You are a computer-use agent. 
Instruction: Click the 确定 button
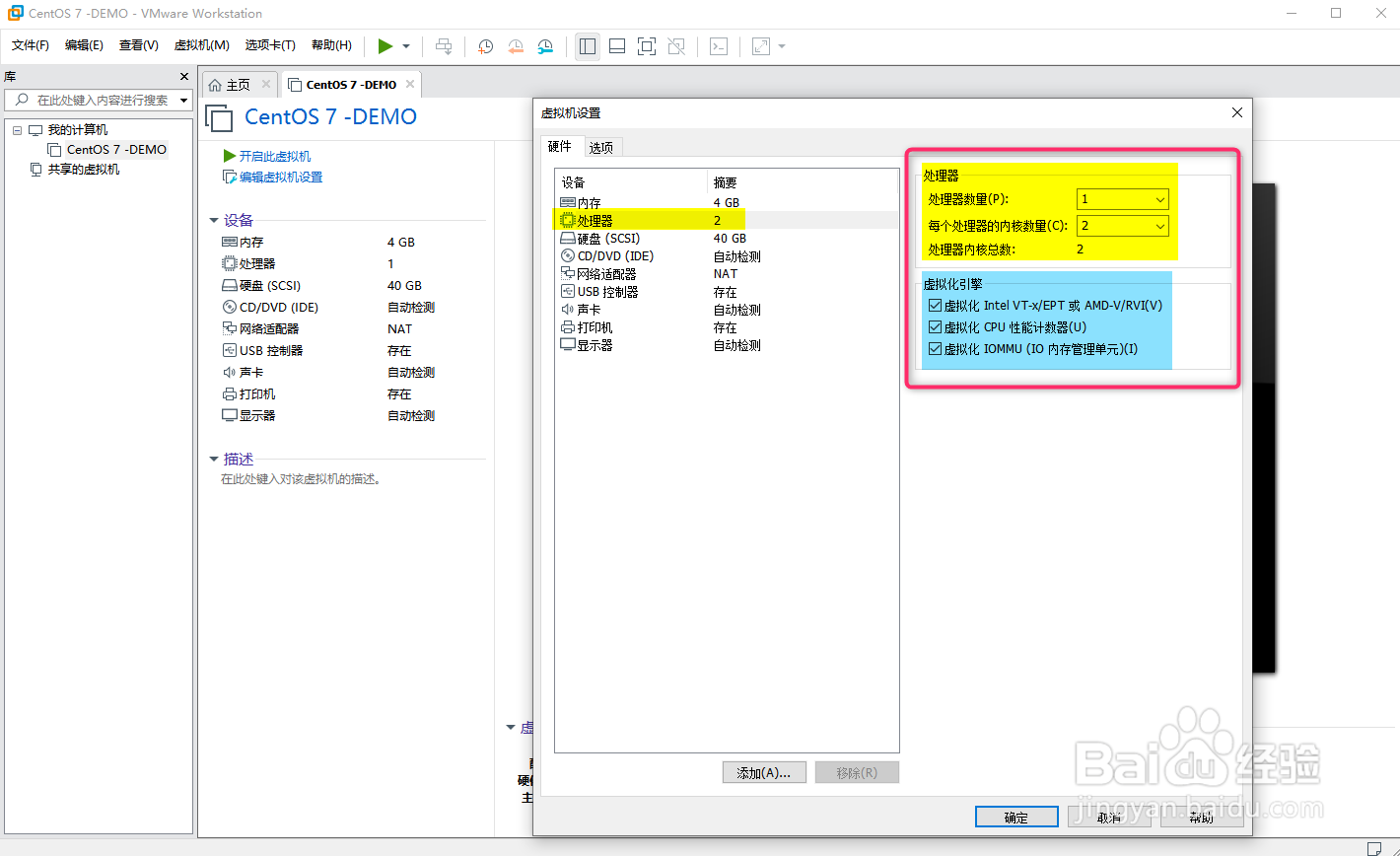pyautogui.click(x=1016, y=818)
